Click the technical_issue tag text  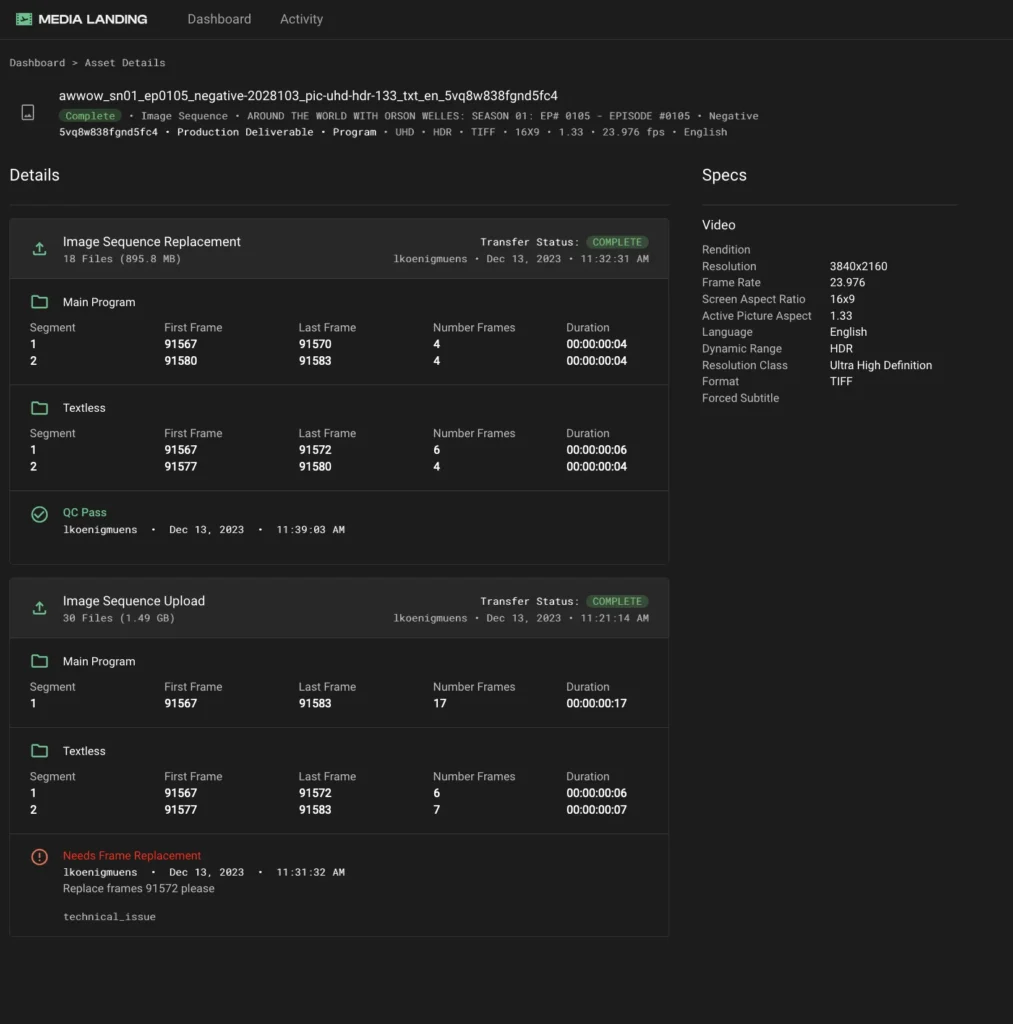109,916
